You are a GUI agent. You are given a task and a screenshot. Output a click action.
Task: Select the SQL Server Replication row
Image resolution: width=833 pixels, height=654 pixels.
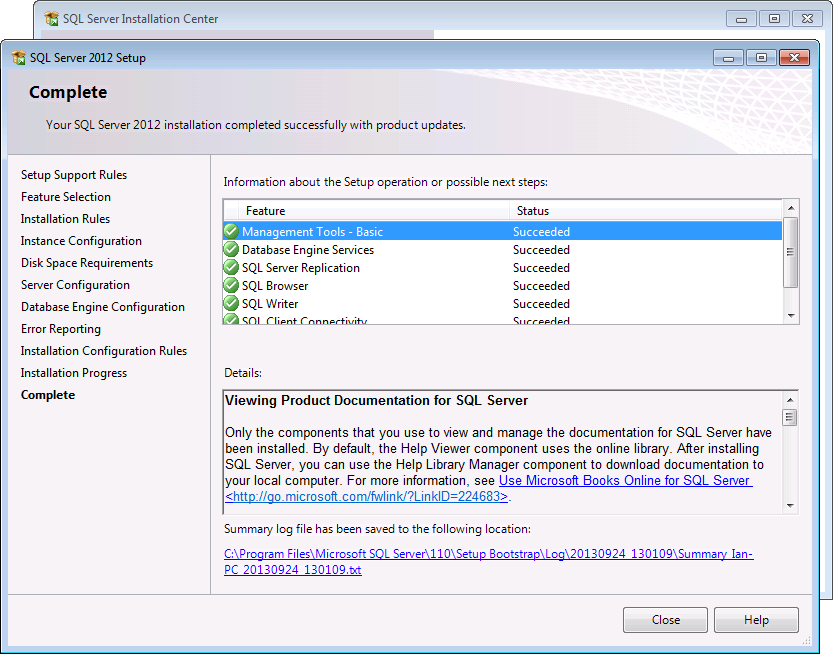click(503, 268)
